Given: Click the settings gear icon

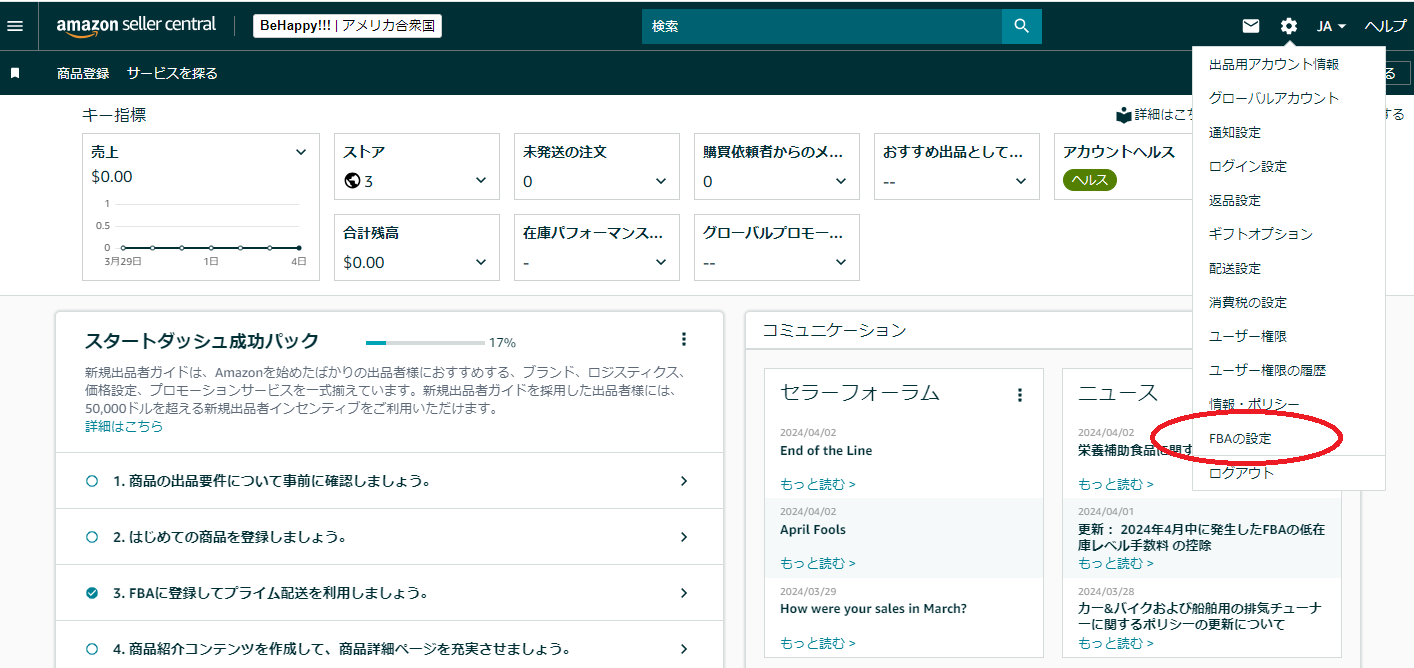Looking at the screenshot, I should pos(1289,26).
